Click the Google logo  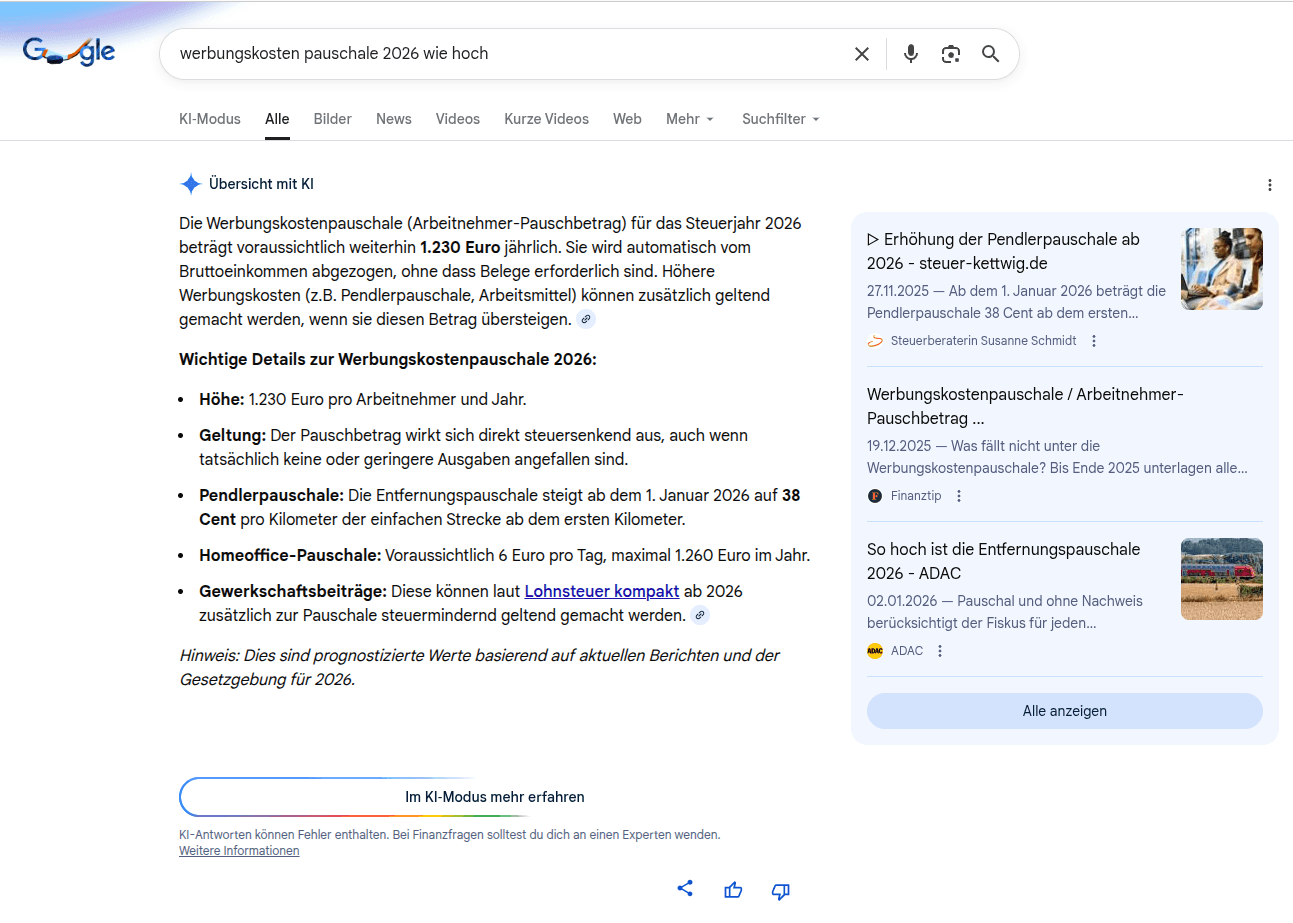click(67, 52)
